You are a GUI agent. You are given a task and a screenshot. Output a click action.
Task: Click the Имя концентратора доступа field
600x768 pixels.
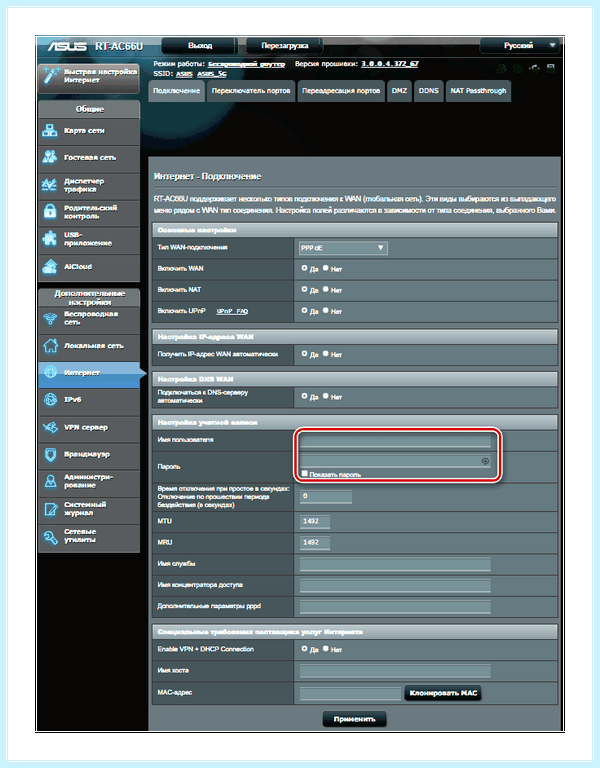point(395,585)
